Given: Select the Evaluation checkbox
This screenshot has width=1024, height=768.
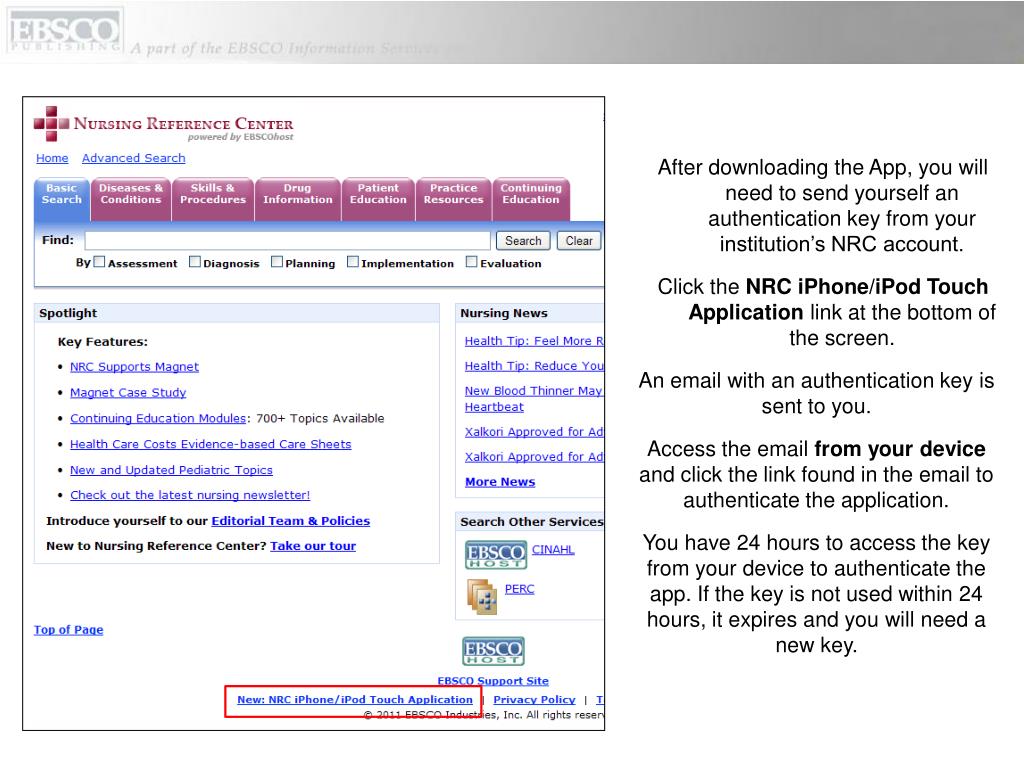Looking at the screenshot, I should pyautogui.click(x=472, y=262).
